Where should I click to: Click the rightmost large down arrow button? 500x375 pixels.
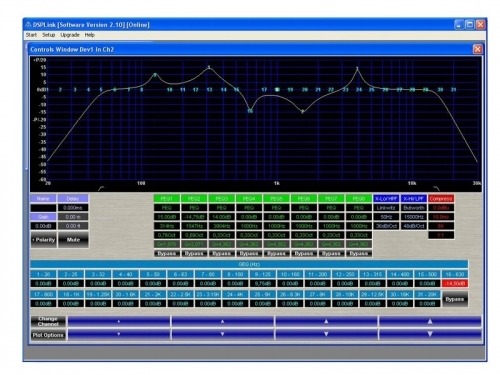point(430,334)
